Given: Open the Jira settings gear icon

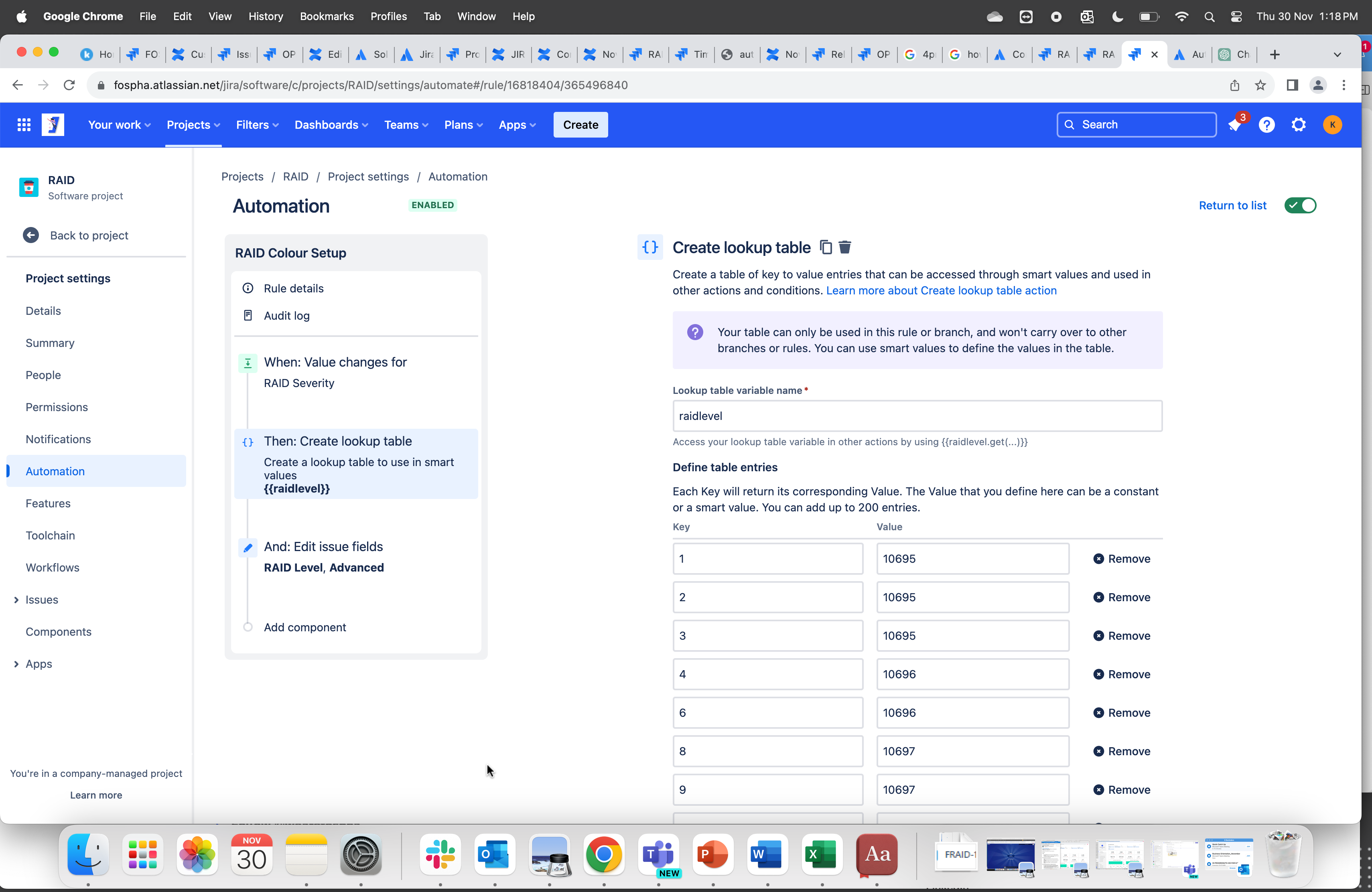Looking at the screenshot, I should pyautogui.click(x=1299, y=124).
